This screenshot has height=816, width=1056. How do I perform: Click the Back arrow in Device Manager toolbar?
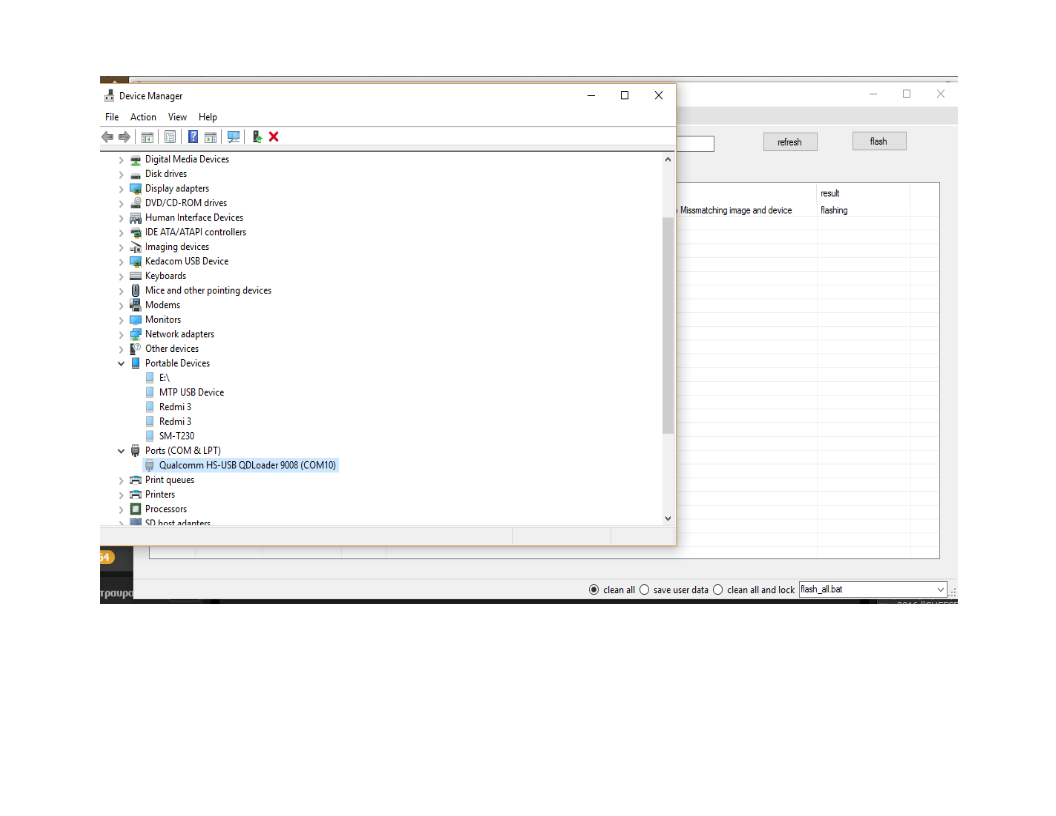point(107,137)
